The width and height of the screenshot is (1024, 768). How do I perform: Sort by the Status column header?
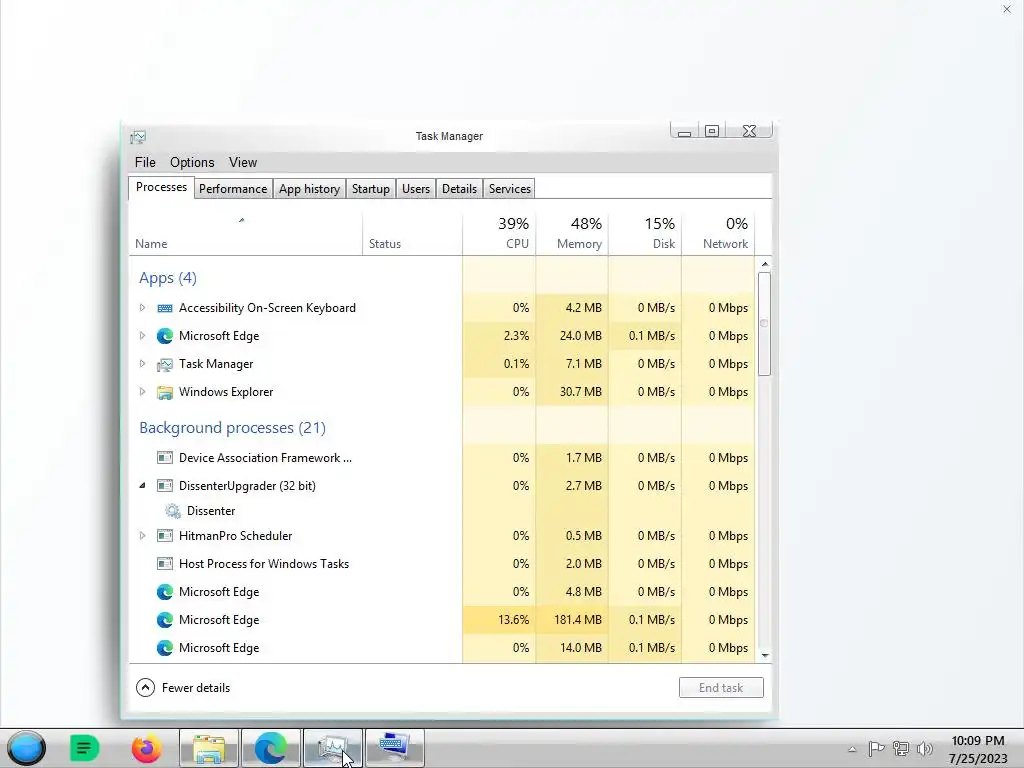click(412, 234)
